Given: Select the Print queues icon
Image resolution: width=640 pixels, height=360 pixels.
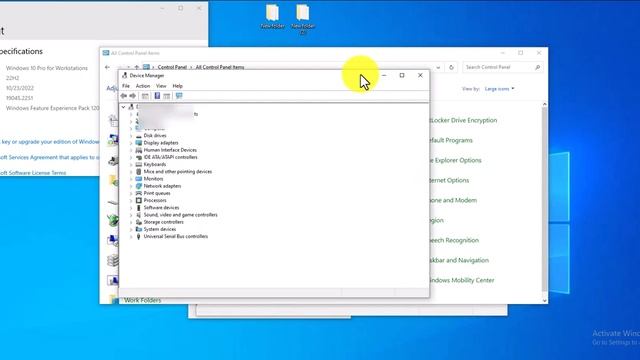Looking at the screenshot, I should 138,193.
